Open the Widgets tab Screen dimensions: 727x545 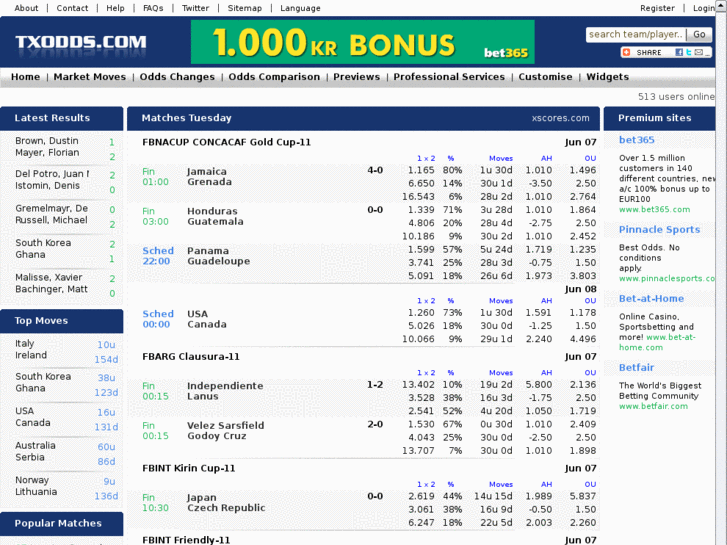coord(607,77)
